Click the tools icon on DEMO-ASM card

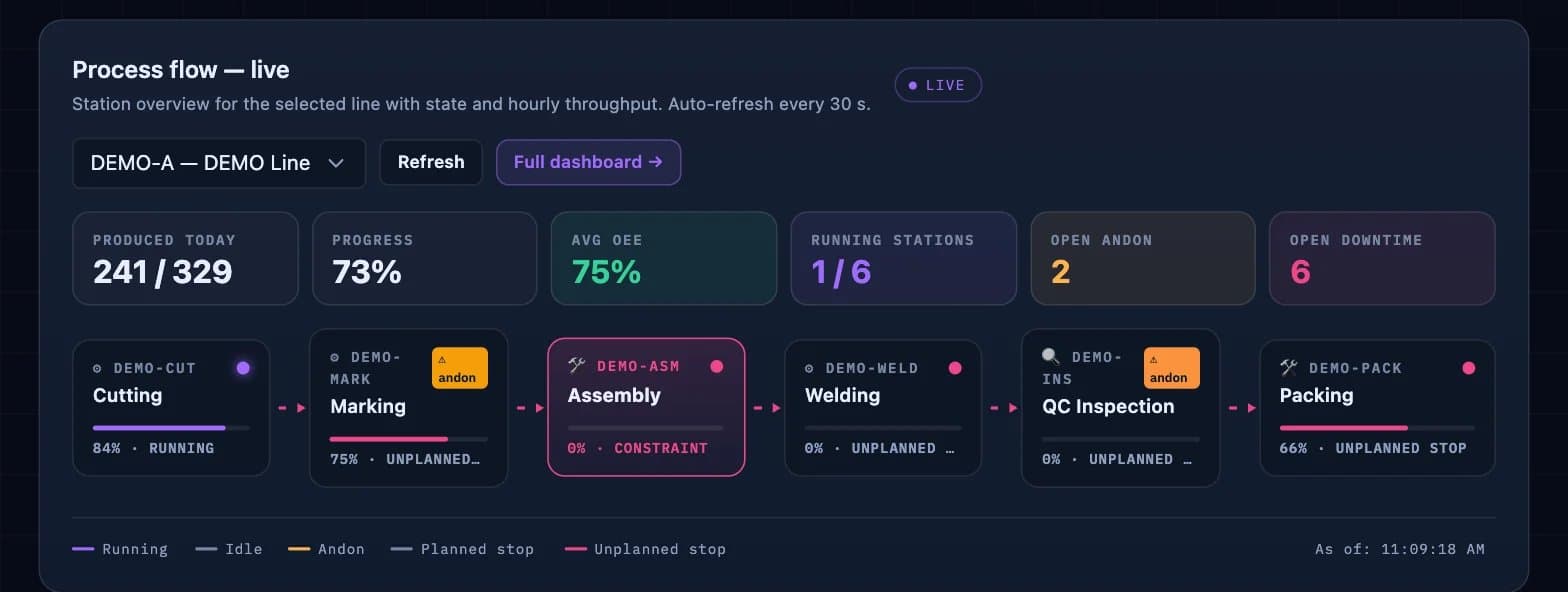(x=576, y=366)
